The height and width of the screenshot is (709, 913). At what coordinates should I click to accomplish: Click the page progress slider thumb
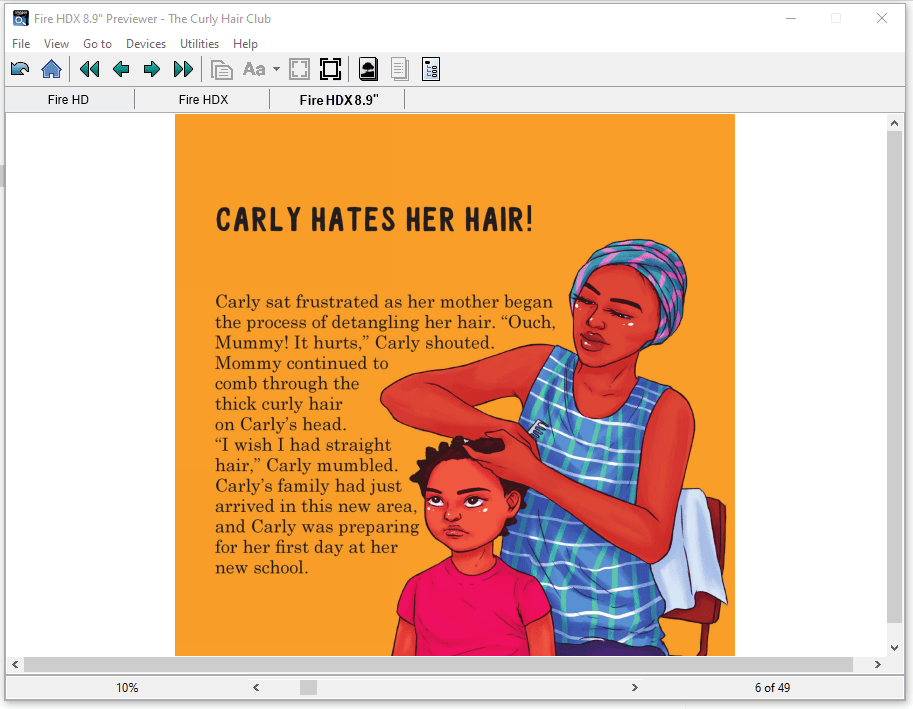pos(308,688)
